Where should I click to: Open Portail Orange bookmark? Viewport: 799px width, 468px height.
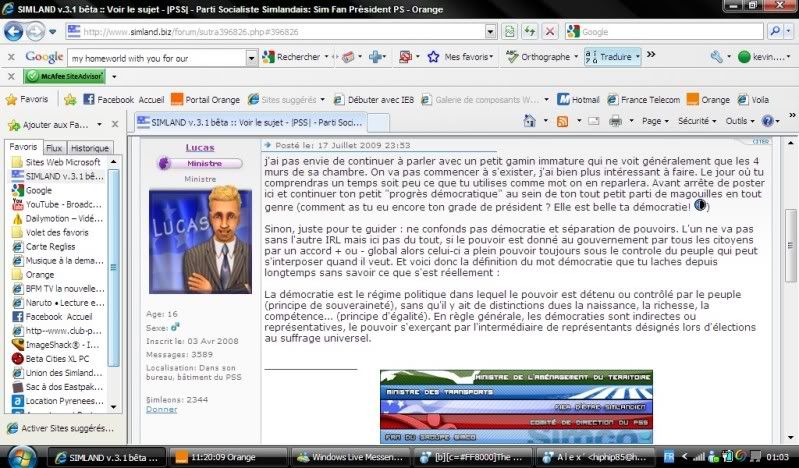point(205,100)
